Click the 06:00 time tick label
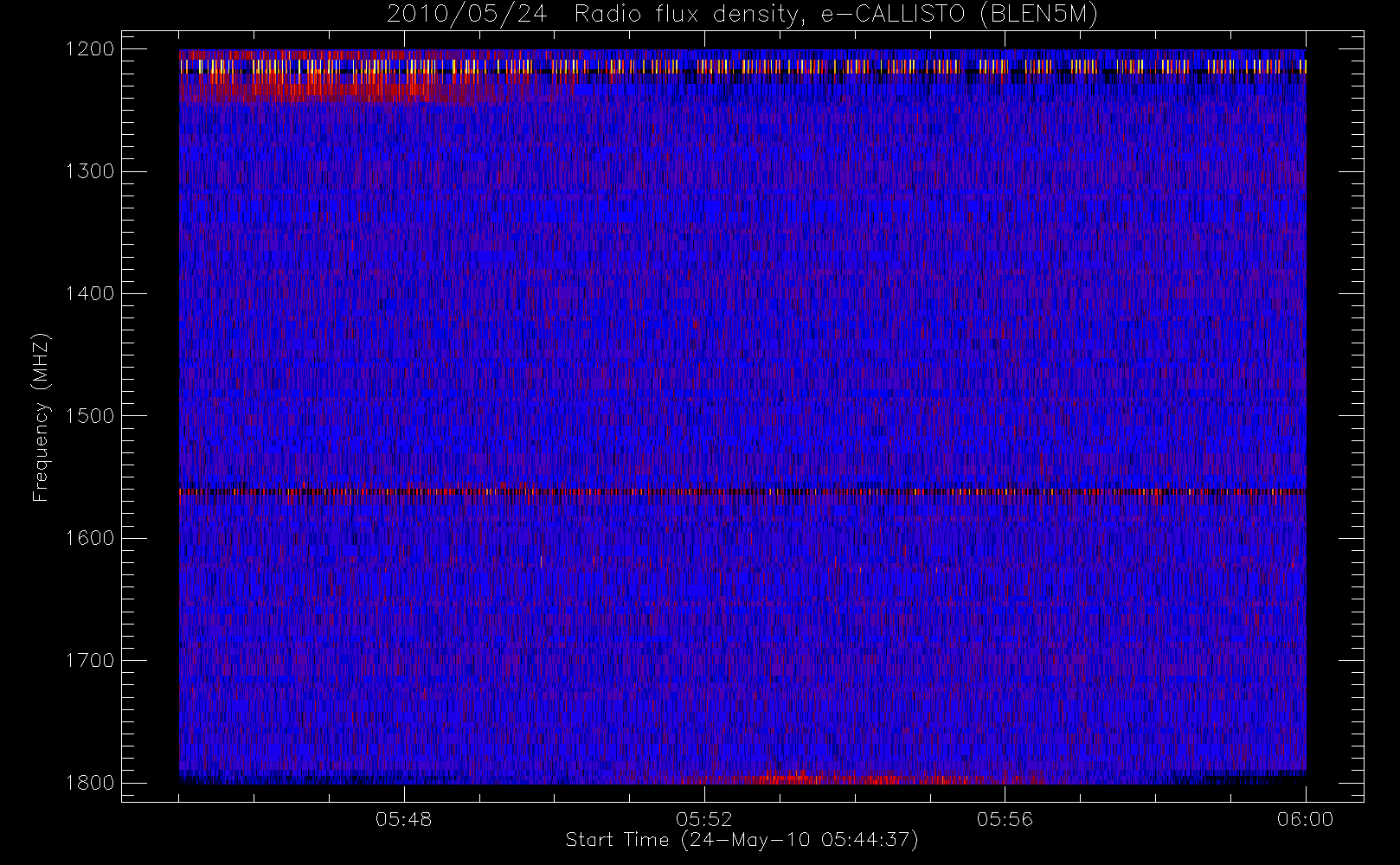The image size is (1400, 865). click(x=1305, y=819)
